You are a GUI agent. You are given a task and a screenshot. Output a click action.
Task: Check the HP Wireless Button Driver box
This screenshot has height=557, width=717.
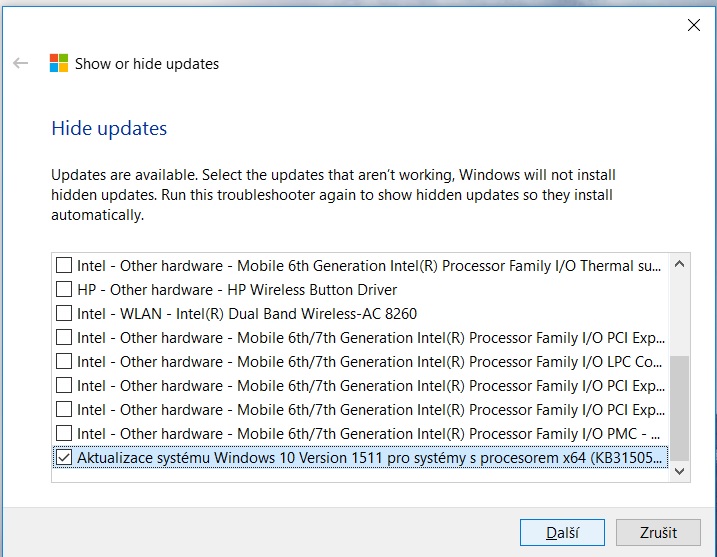(x=64, y=289)
